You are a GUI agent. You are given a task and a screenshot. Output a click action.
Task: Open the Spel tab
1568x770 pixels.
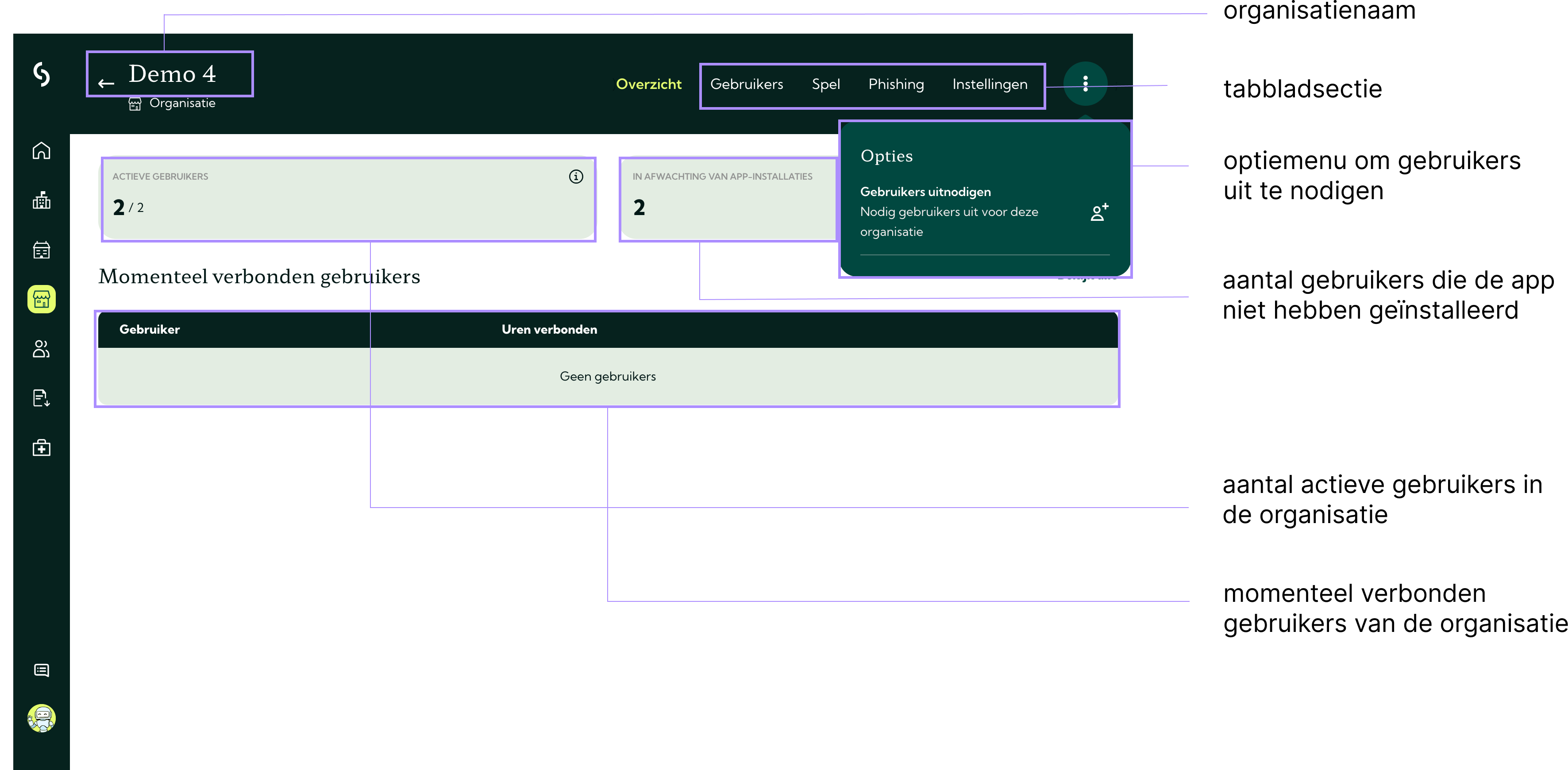pyautogui.click(x=825, y=84)
